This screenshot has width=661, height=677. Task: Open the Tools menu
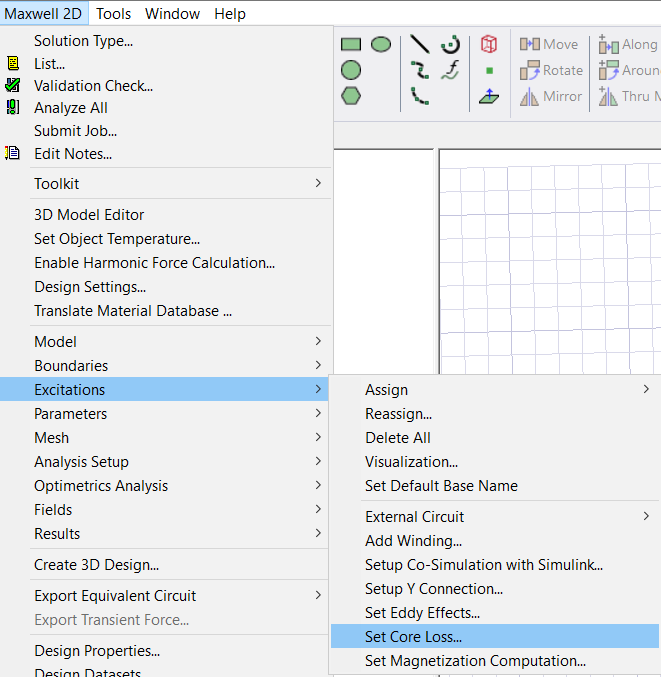pyautogui.click(x=113, y=14)
